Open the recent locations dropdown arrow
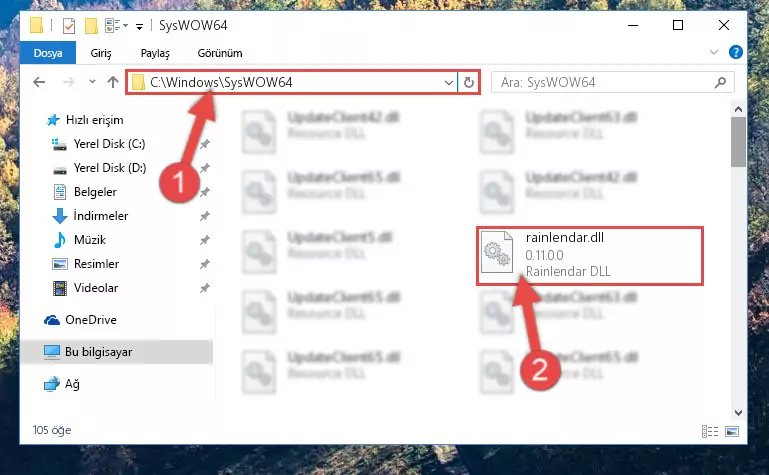 [92, 82]
